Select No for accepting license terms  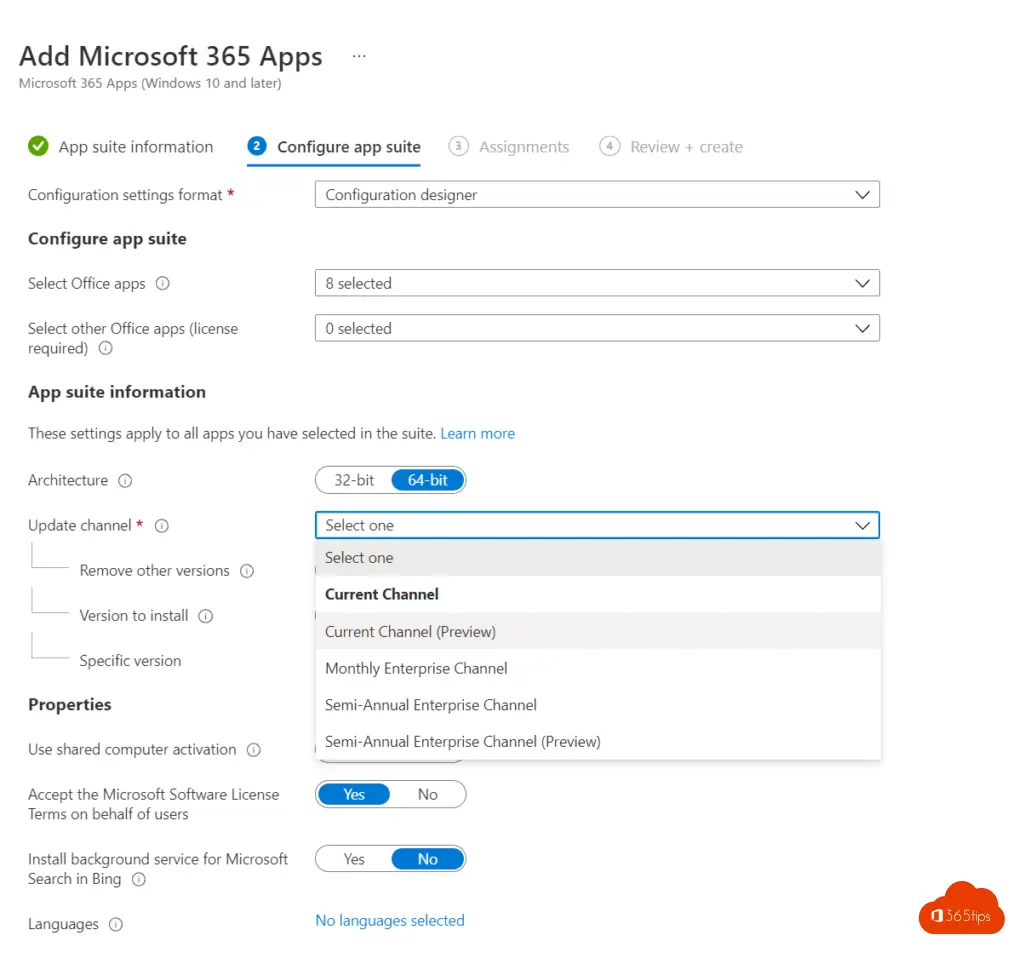click(x=428, y=794)
